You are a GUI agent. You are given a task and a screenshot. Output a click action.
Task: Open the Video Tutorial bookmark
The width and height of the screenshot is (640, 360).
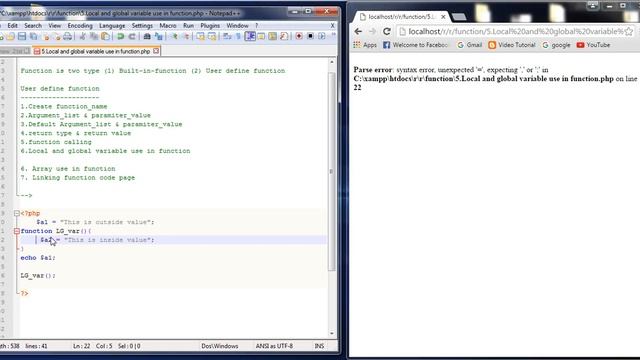coord(512,45)
